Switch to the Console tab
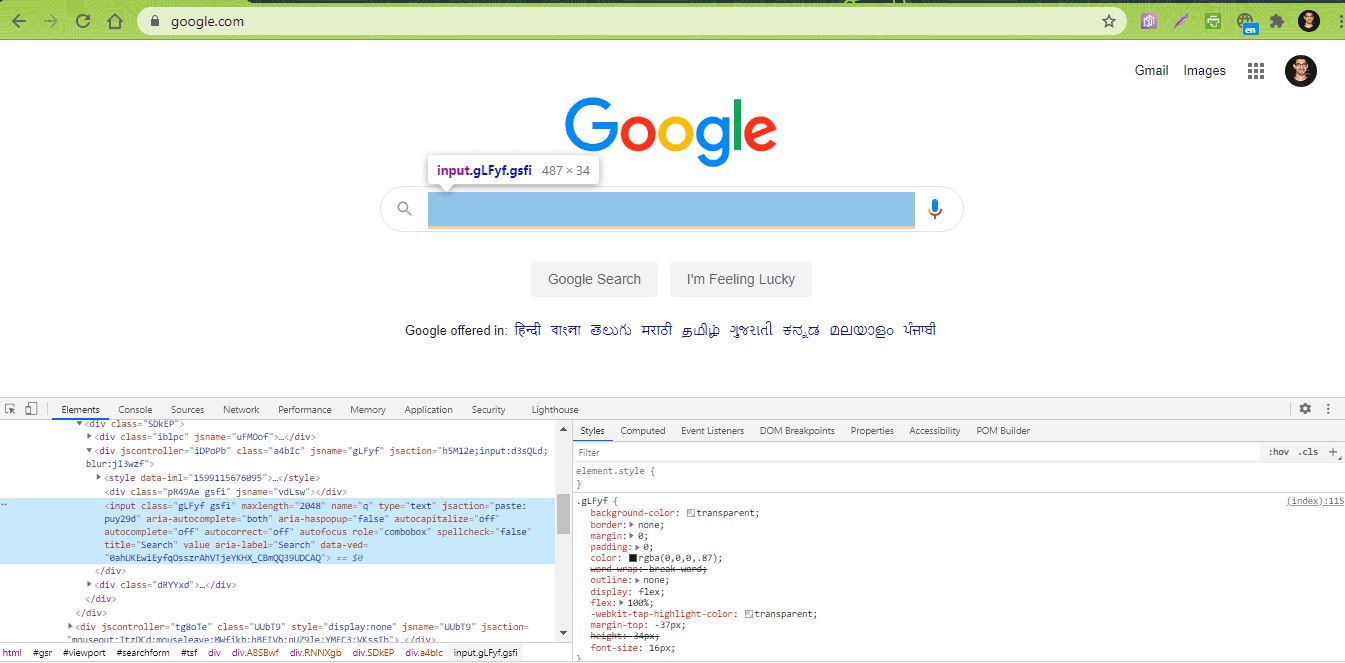 click(134, 409)
